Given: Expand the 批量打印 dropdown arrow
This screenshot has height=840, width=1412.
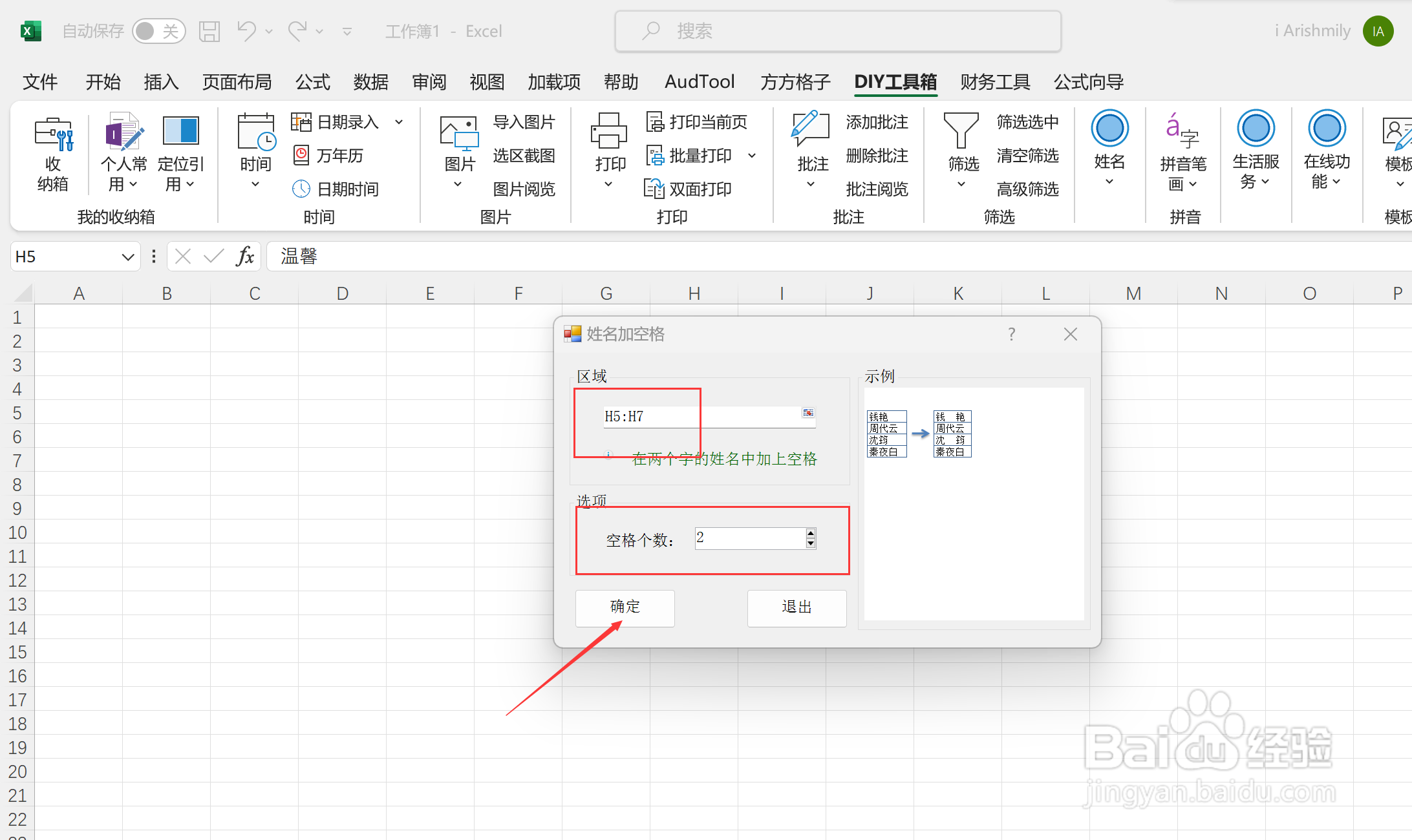Looking at the screenshot, I should pos(752,155).
